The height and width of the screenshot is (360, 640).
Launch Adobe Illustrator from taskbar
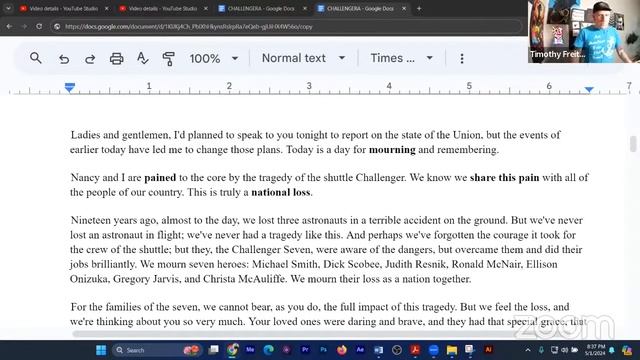(488, 350)
